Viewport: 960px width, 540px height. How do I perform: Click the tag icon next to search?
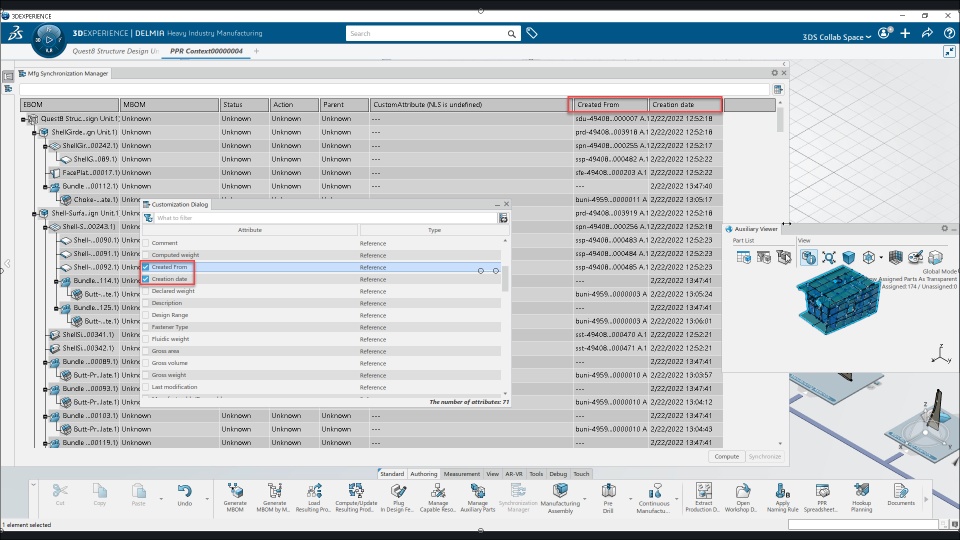[531, 33]
